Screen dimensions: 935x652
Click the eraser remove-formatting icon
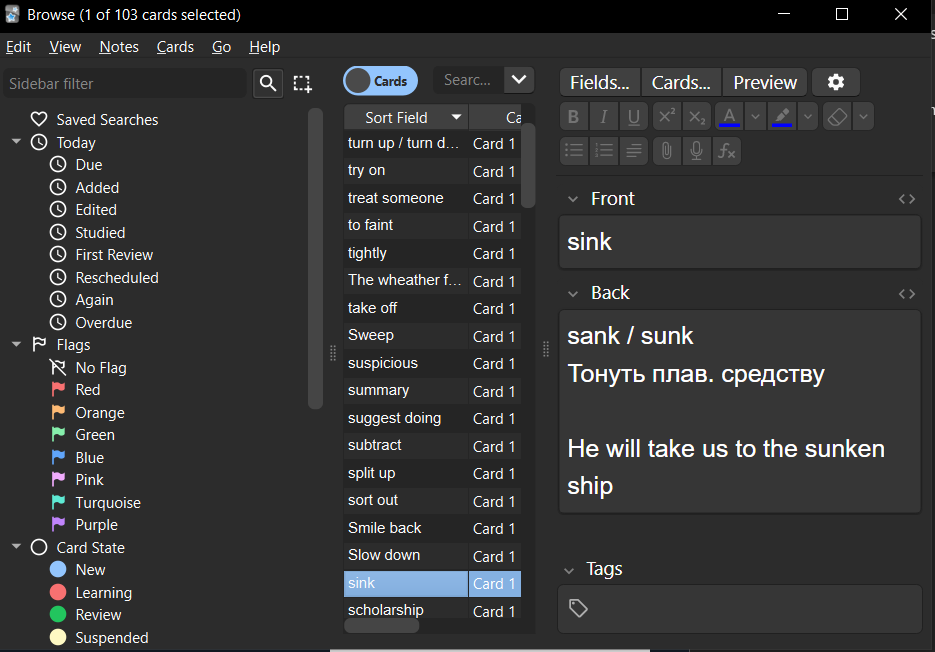tap(838, 117)
